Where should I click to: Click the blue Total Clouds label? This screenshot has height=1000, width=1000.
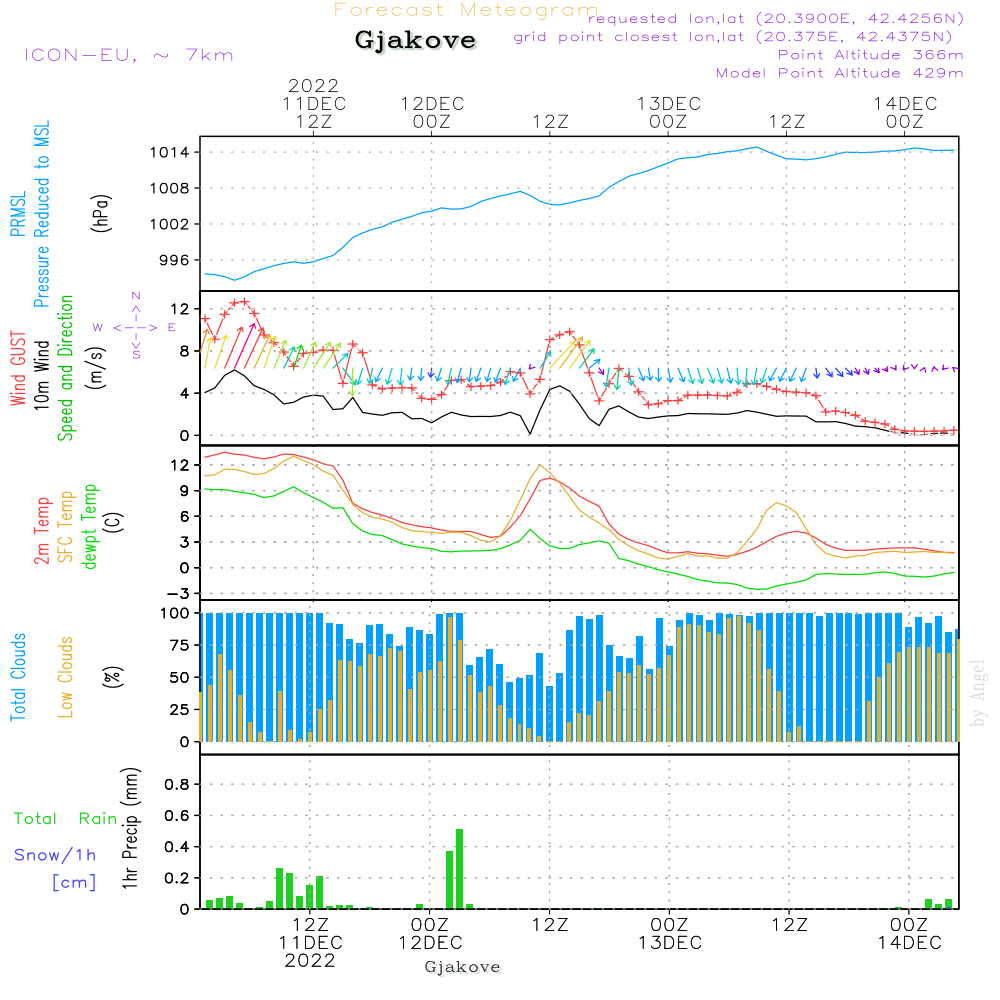pyautogui.click(x=18, y=677)
